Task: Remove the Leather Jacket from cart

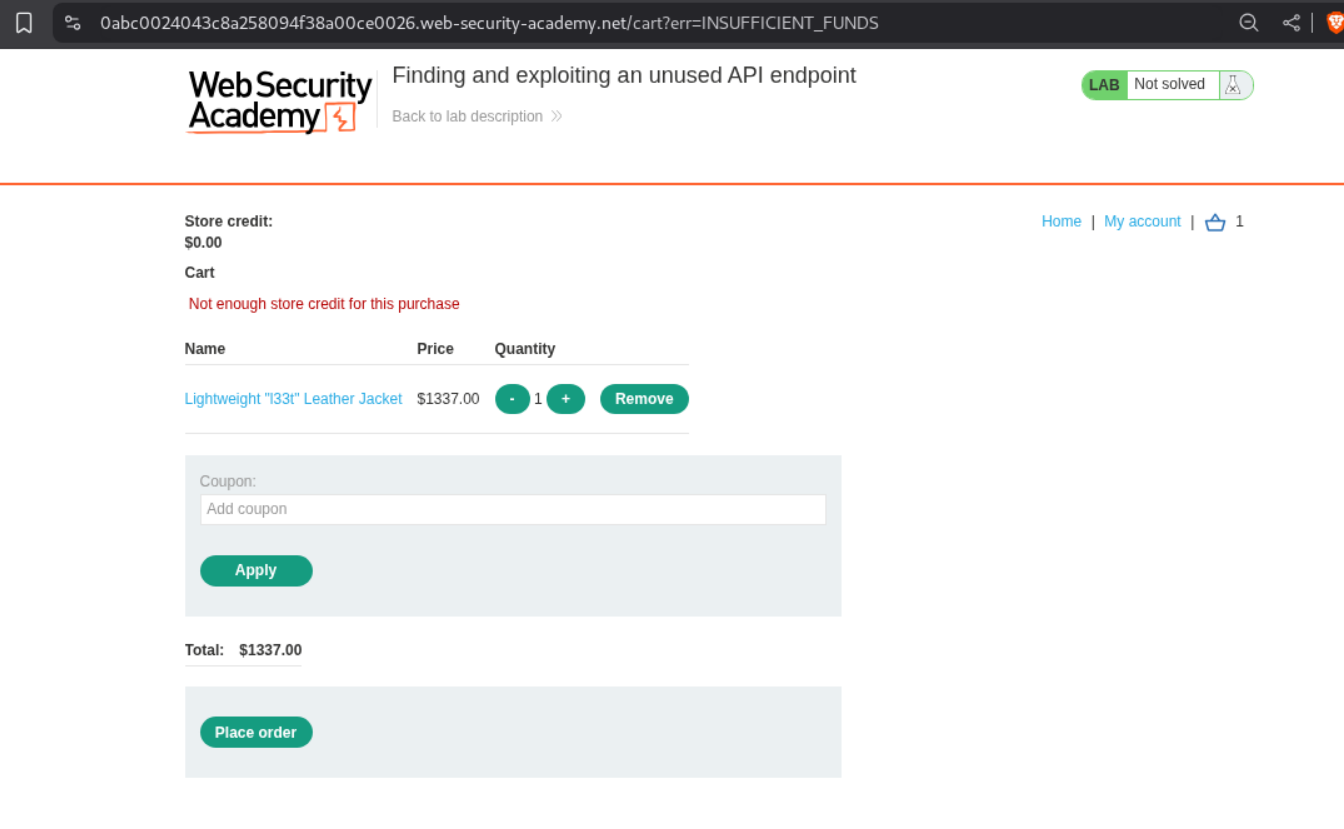Action: (x=644, y=399)
